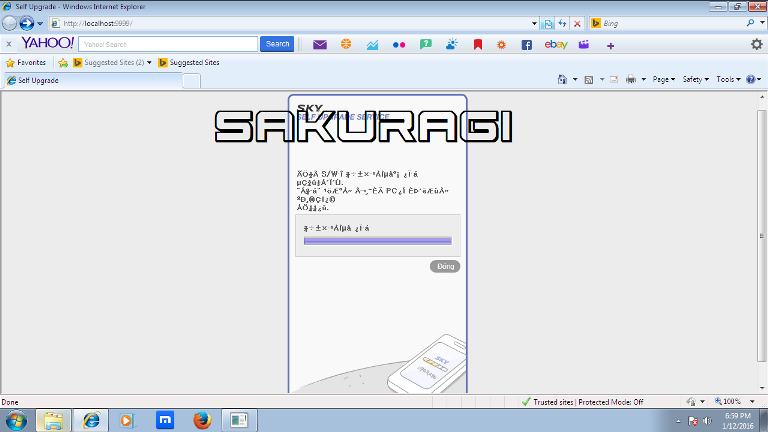Viewport: 768px width, 432px height.
Task: Click the browser Home icon
Action: (563, 79)
